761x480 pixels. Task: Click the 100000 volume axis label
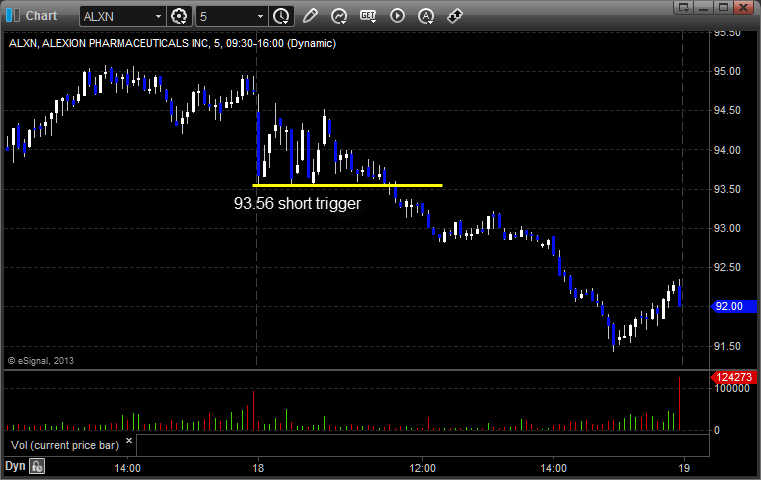pyautogui.click(x=732, y=388)
